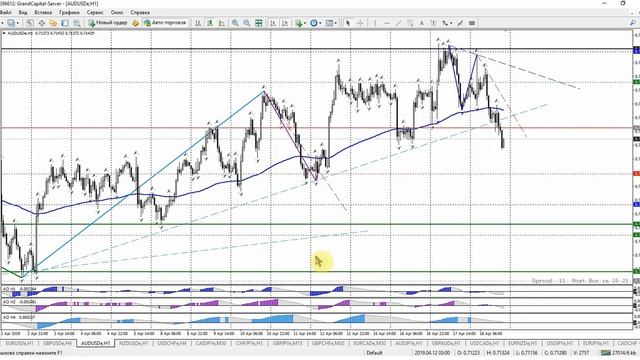640x360 pixels.
Task: Open the chart periods clock icon
Action: tap(314, 23)
